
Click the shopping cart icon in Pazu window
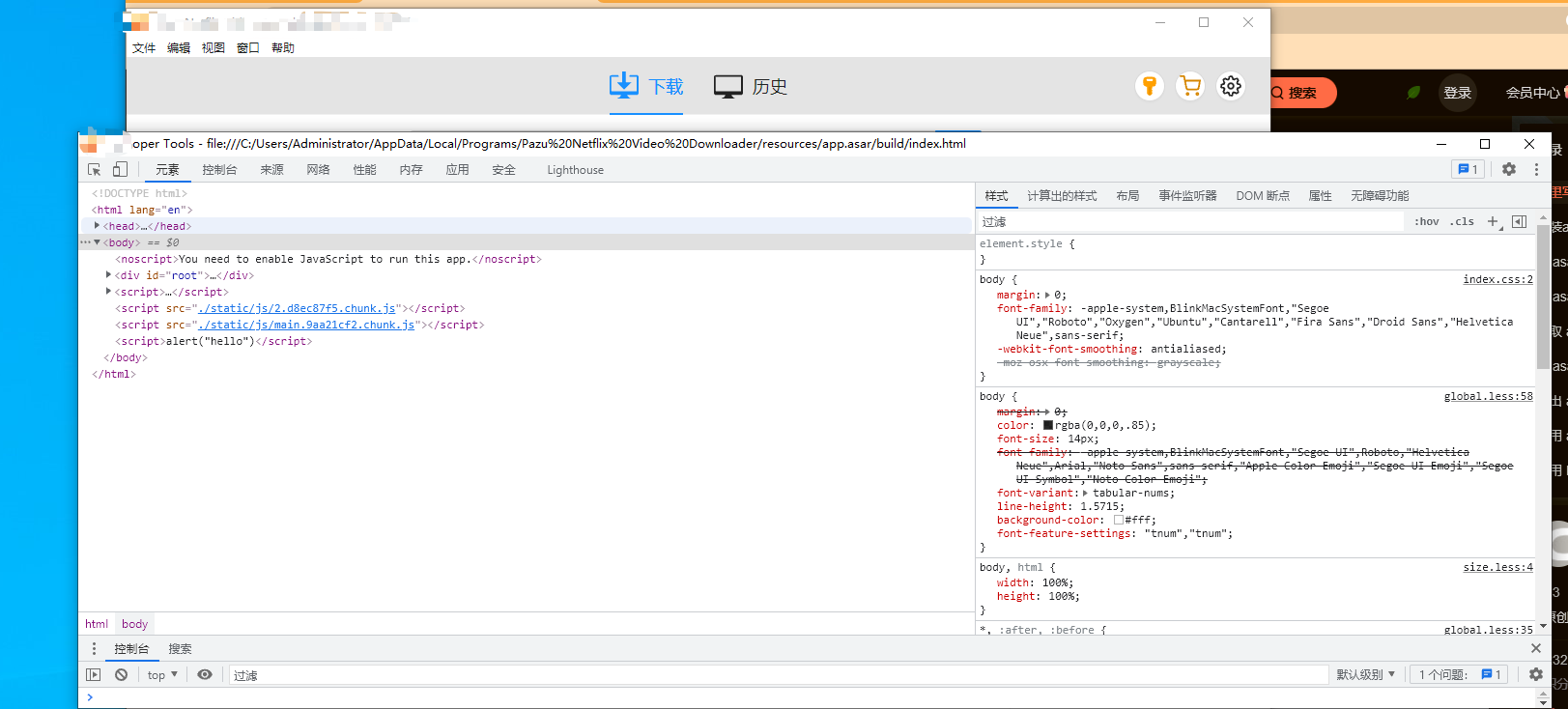(x=1190, y=86)
